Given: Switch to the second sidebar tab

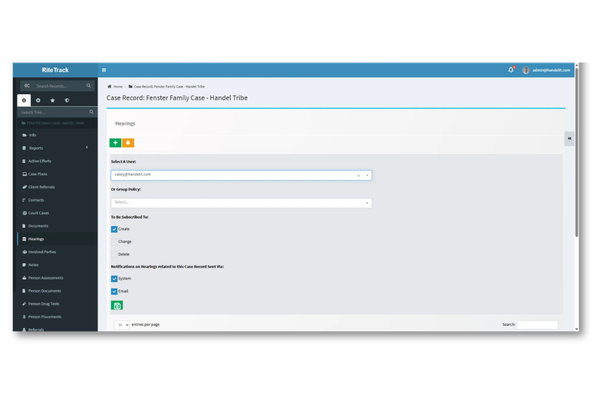Looking at the screenshot, I should click(x=38, y=100).
